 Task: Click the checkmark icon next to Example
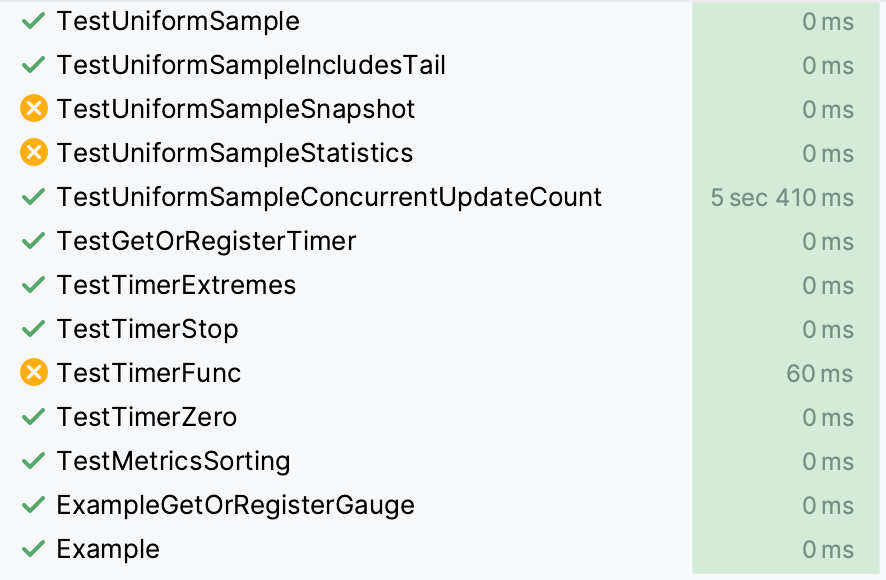pyautogui.click(x=33, y=549)
